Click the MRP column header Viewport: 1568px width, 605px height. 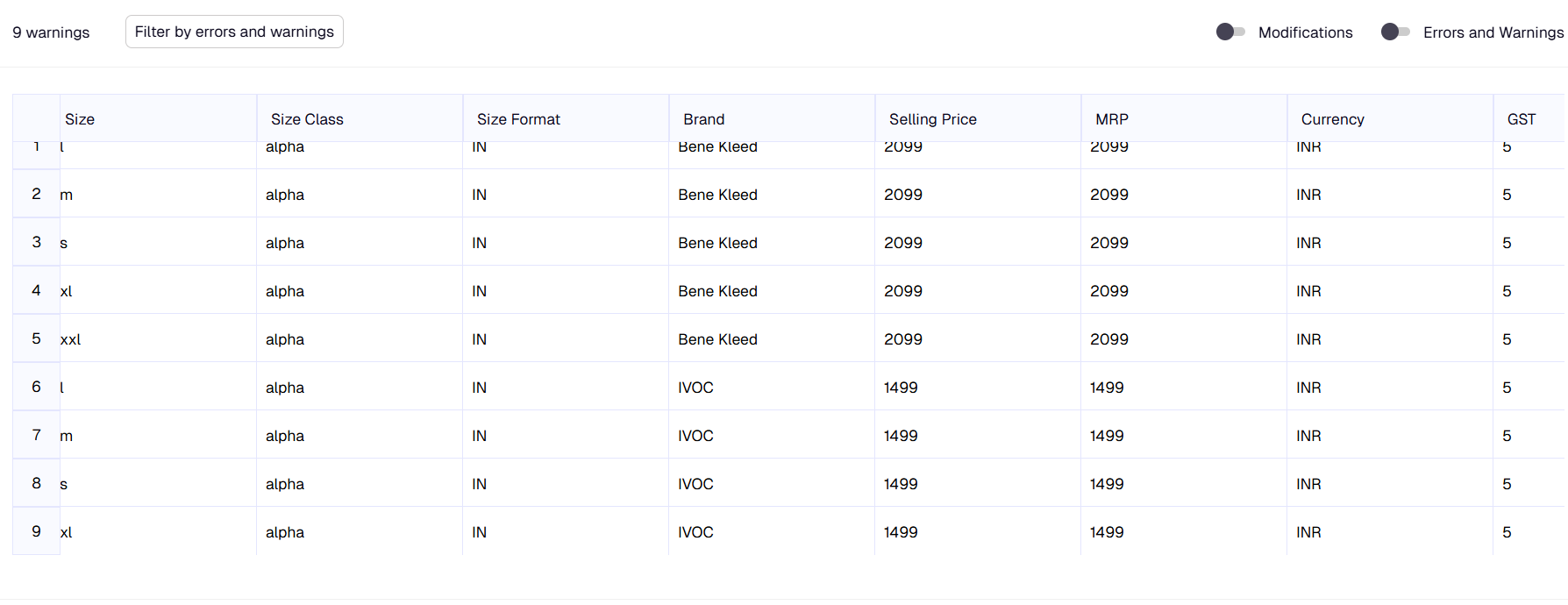[1111, 119]
